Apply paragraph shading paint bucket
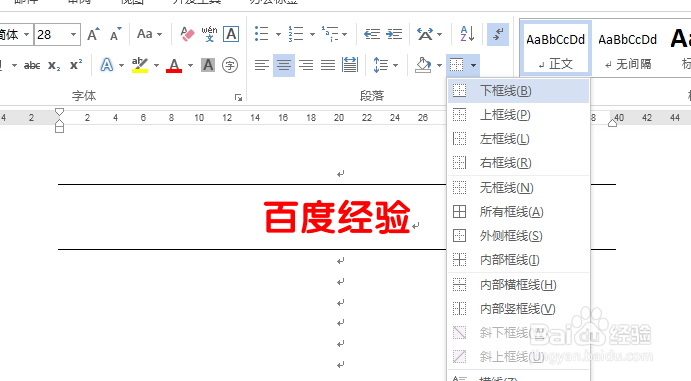 423,65
